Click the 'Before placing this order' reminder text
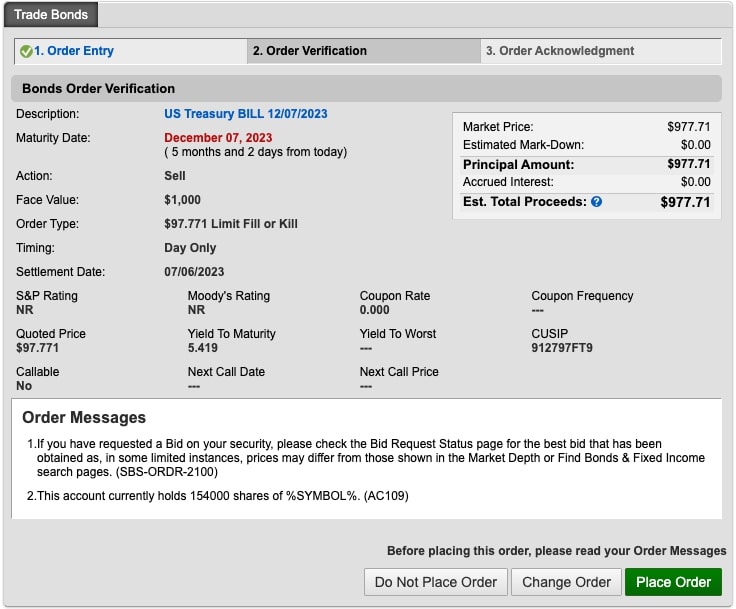 pos(557,551)
